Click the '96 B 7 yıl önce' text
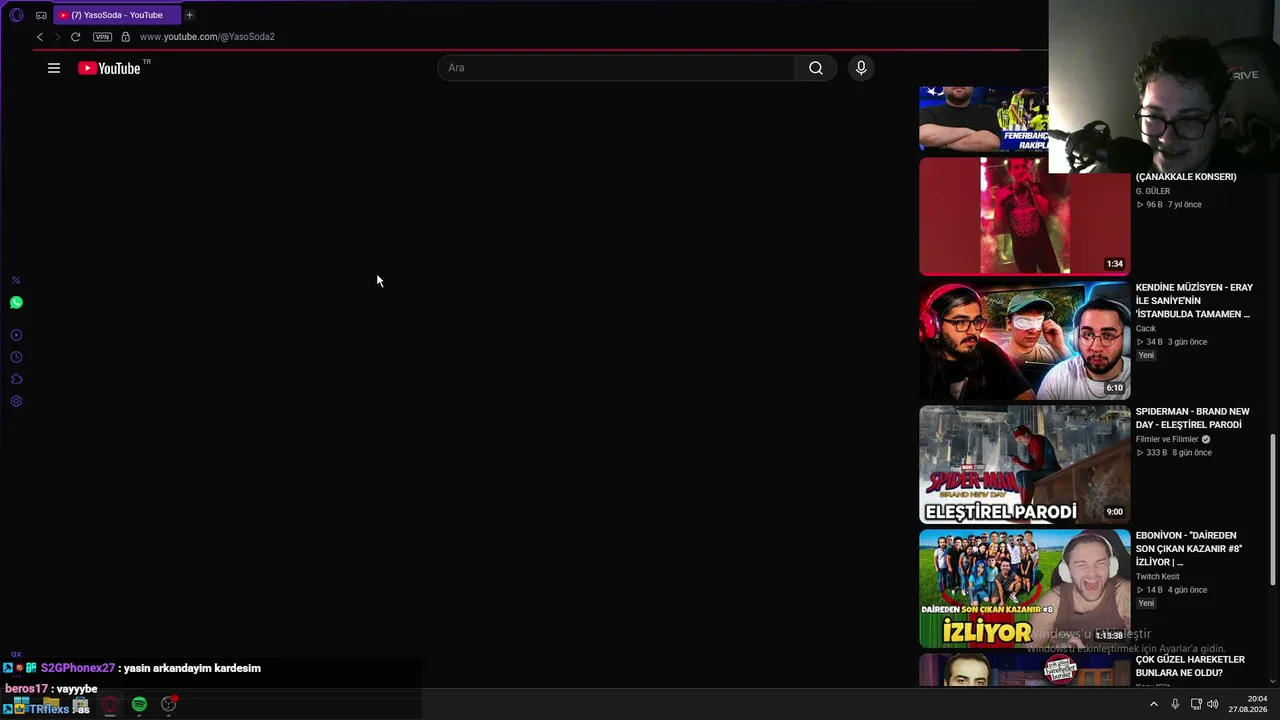1280x720 pixels. (1170, 205)
